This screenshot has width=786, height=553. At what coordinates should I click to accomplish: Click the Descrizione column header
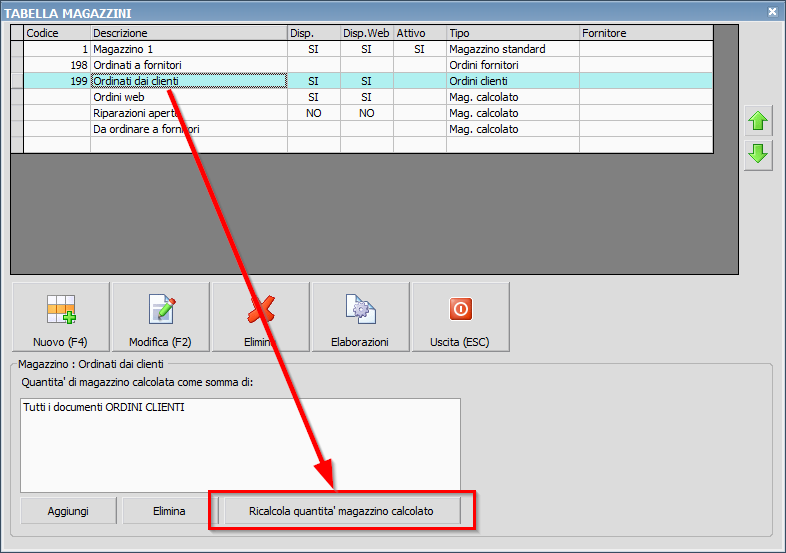coord(189,33)
